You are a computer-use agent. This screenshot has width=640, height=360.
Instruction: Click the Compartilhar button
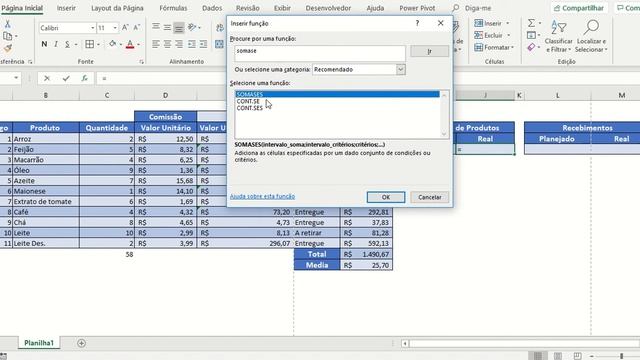point(579,8)
